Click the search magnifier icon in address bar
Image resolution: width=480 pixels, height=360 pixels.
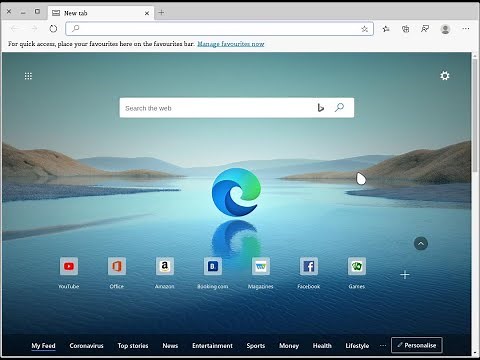click(x=76, y=29)
